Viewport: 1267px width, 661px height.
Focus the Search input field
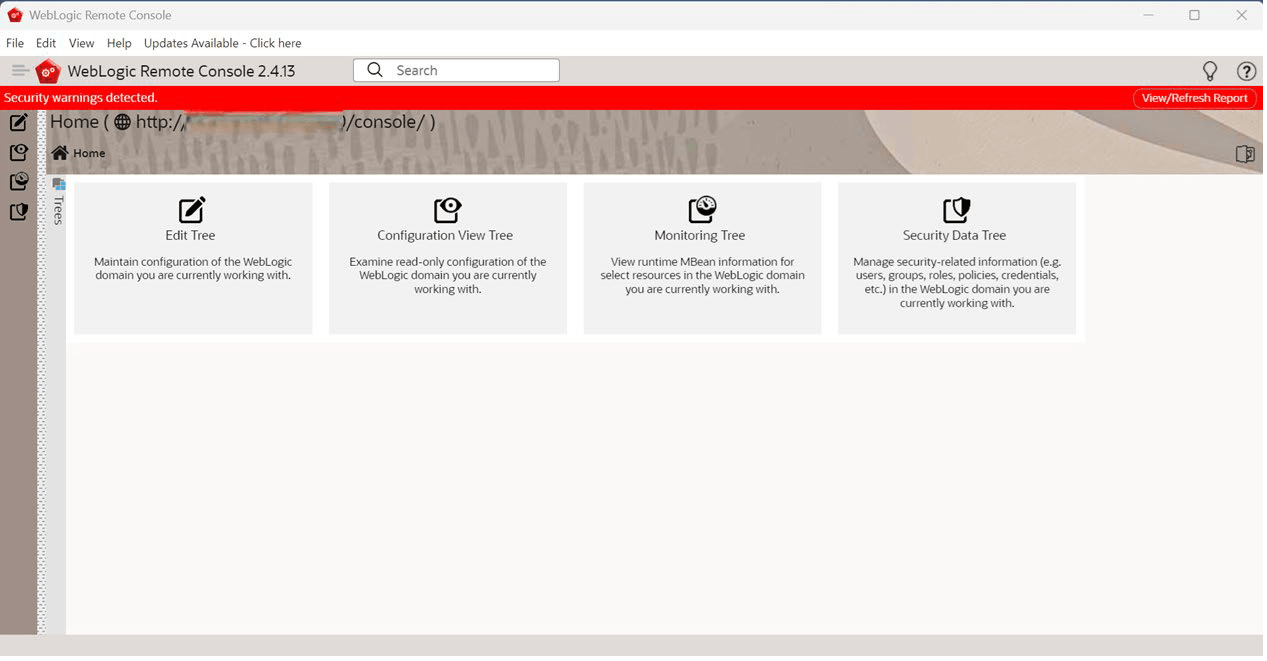pyautogui.click(x=456, y=70)
